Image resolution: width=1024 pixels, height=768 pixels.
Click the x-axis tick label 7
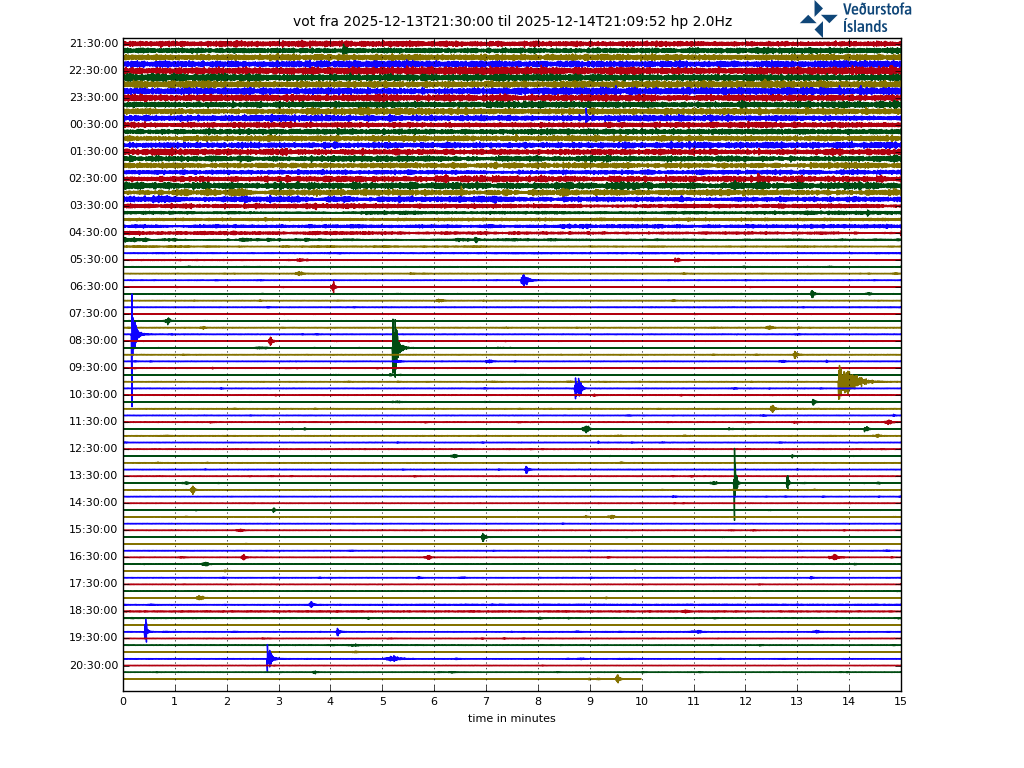[486, 702]
